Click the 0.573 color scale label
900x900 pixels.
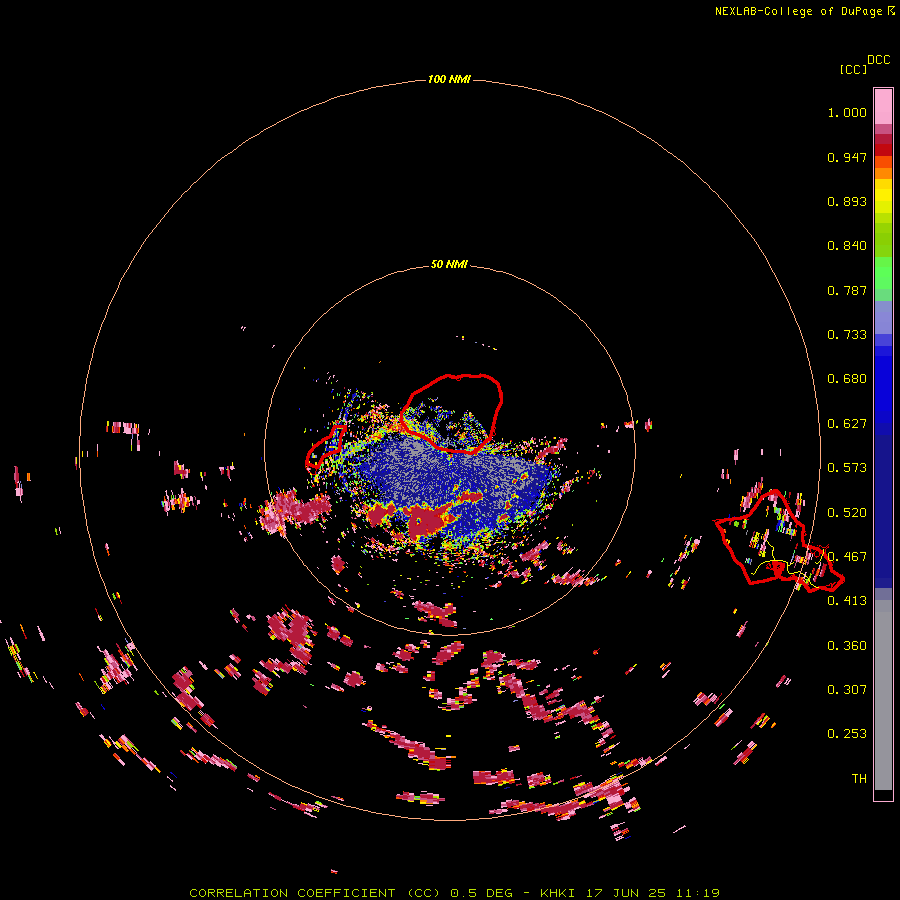847,468
